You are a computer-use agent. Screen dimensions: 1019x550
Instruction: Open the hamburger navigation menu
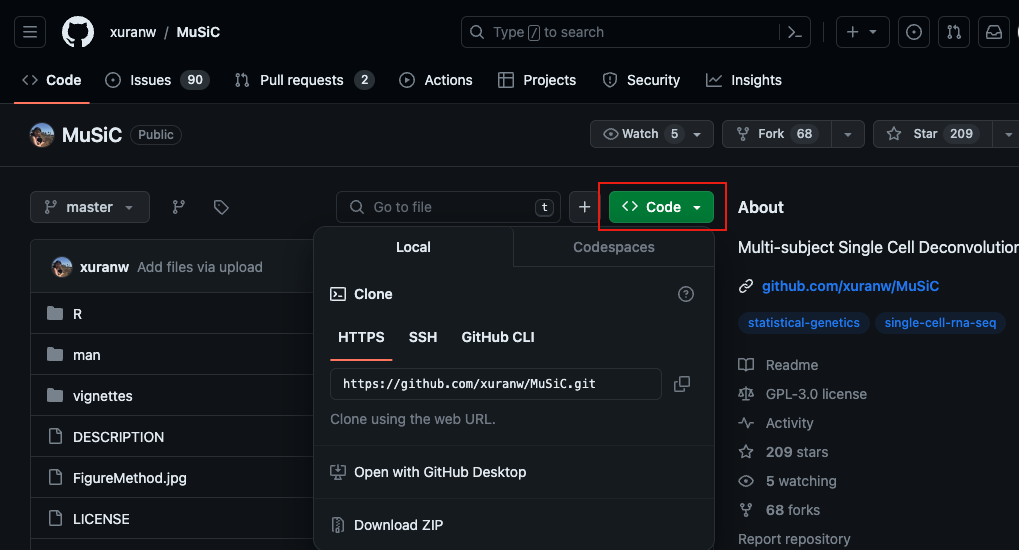[x=30, y=32]
